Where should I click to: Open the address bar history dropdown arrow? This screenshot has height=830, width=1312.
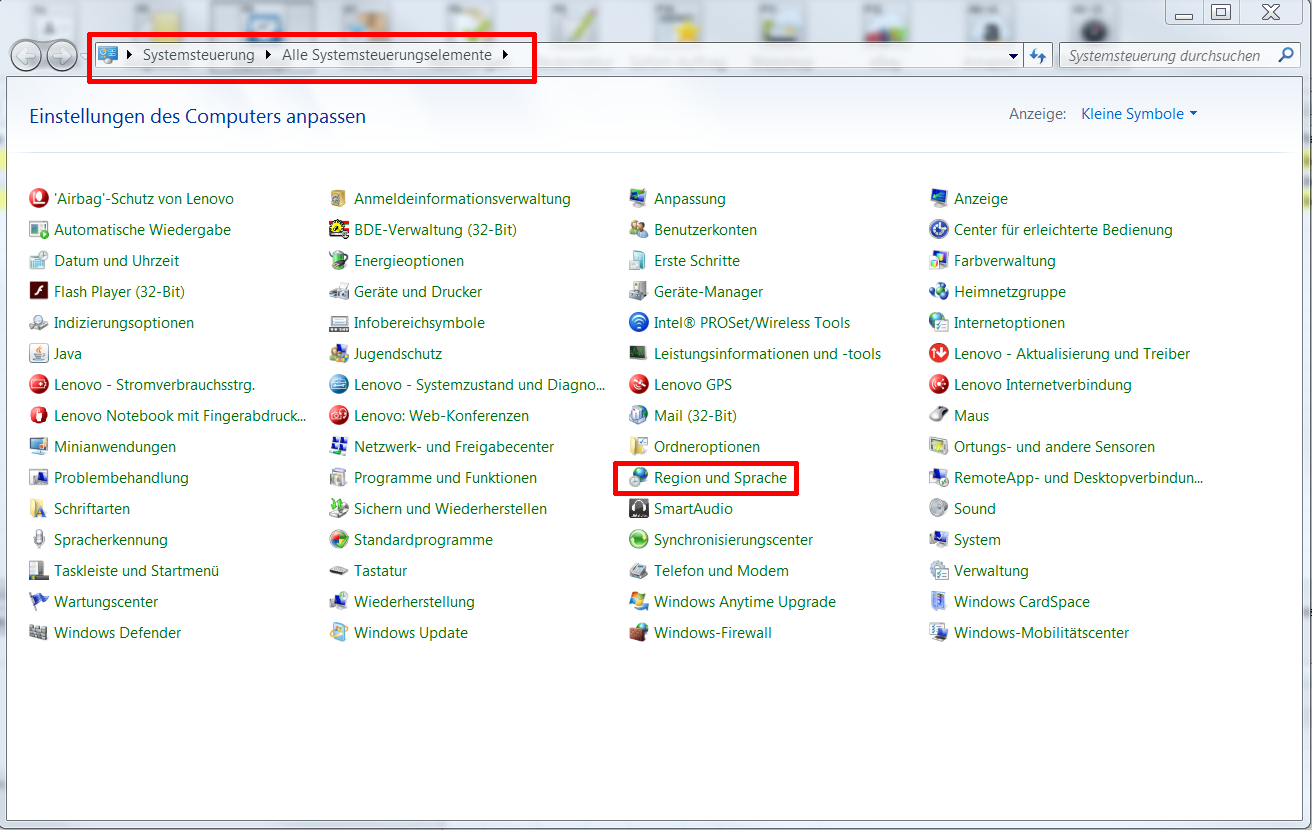[1013, 56]
